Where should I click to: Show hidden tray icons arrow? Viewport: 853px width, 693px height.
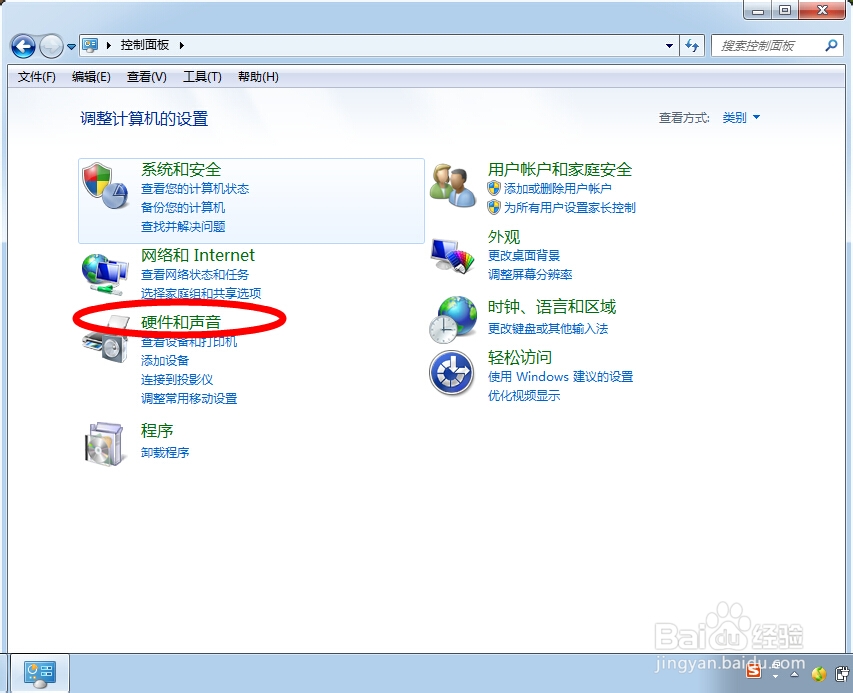click(794, 675)
